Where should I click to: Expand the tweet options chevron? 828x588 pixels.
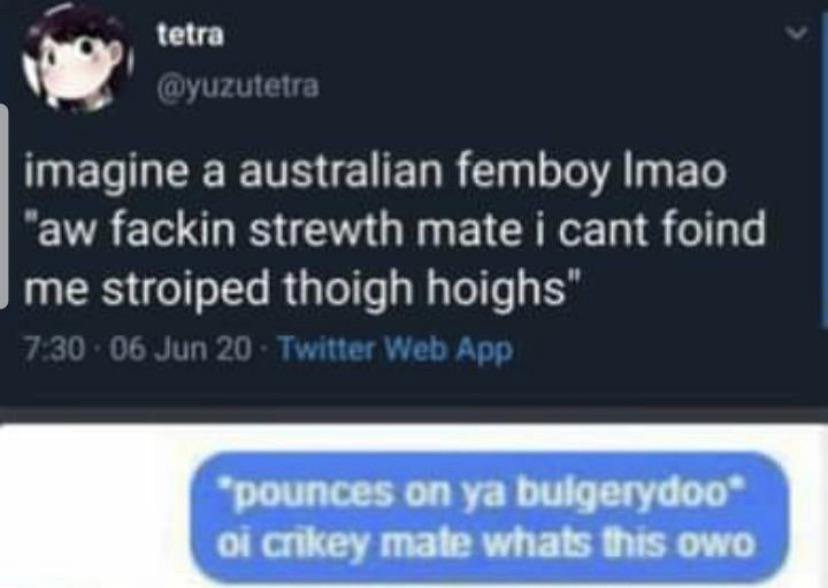[796, 34]
